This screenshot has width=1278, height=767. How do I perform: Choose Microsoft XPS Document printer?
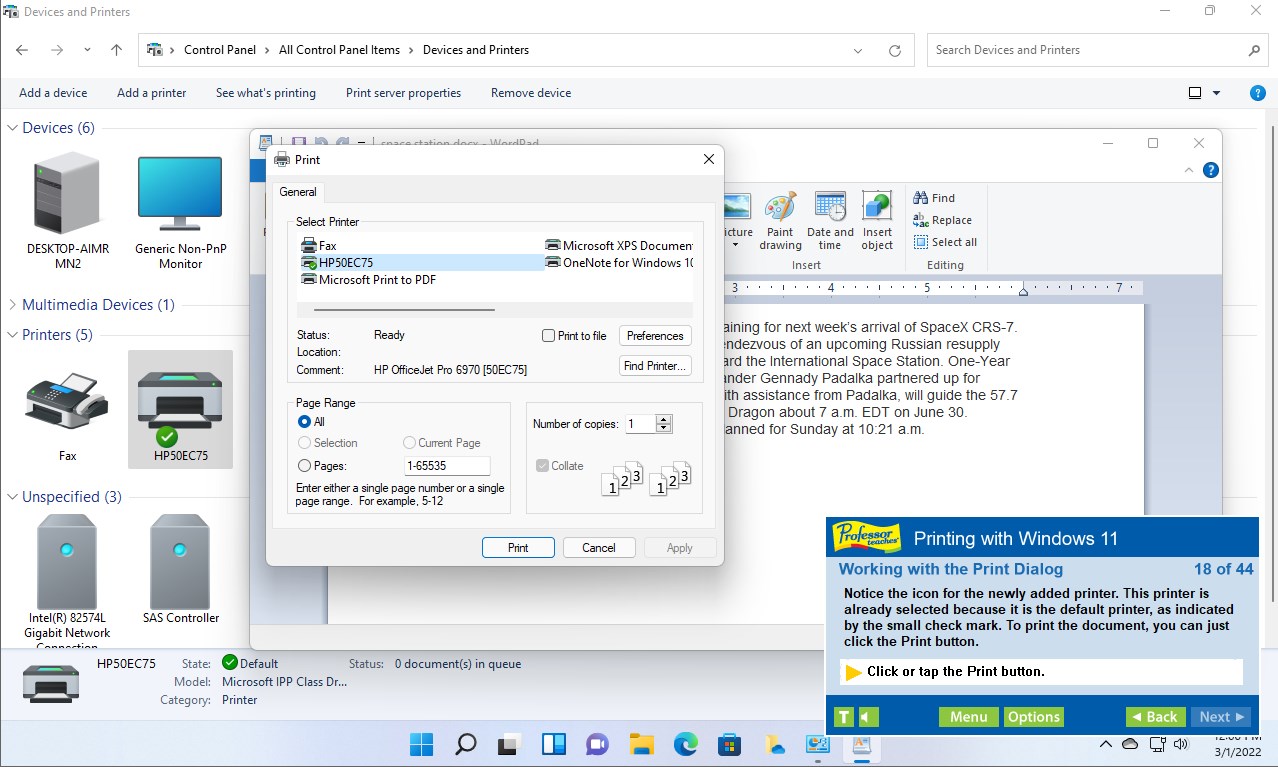[x=619, y=245]
